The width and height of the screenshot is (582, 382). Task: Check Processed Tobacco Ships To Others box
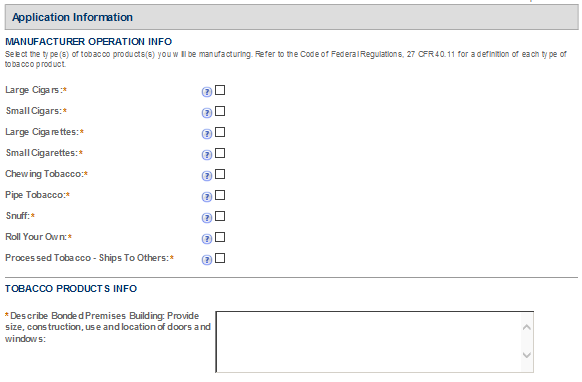[x=220, y=258]
